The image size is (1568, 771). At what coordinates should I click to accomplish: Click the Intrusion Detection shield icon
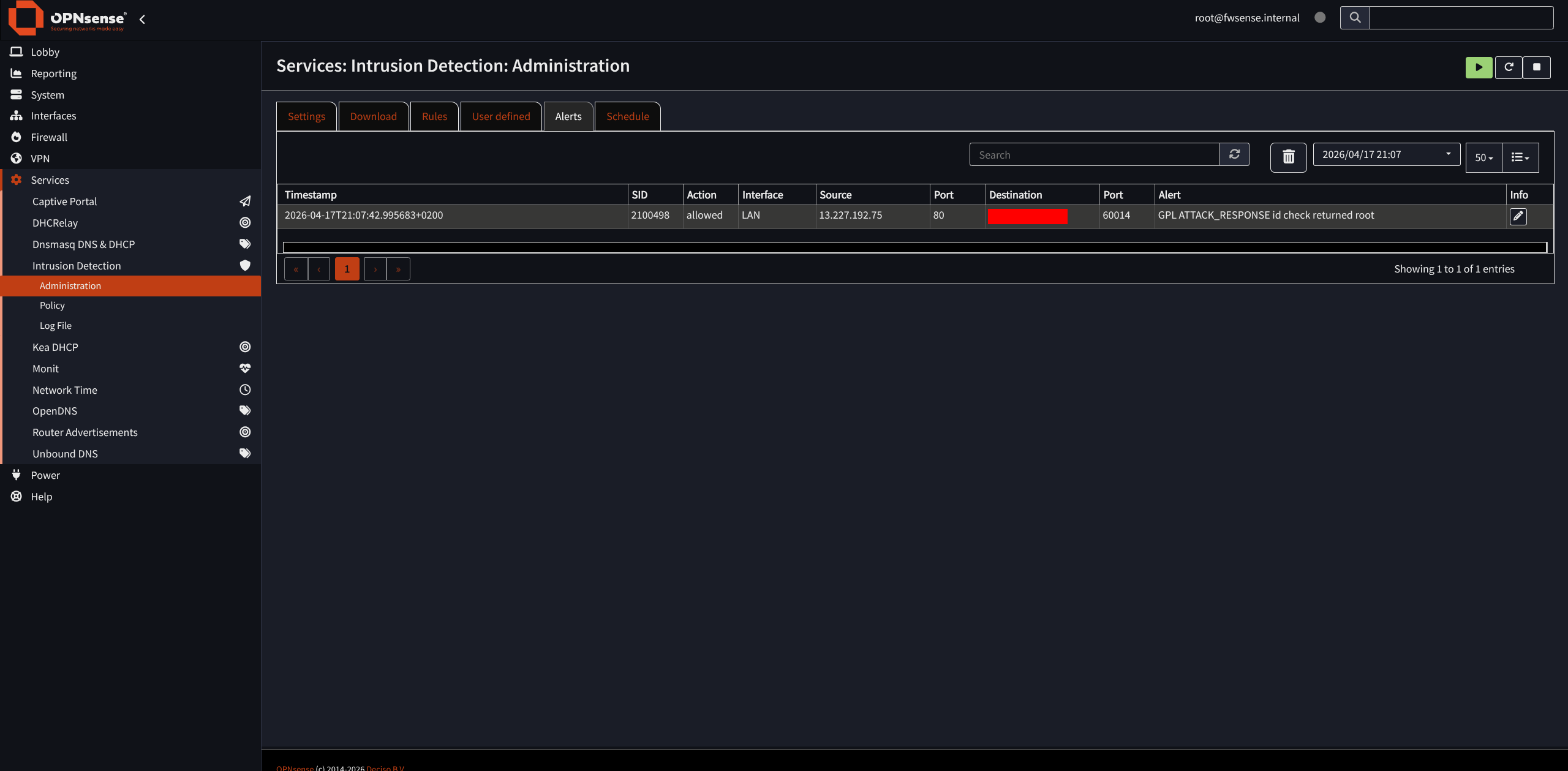245,265
